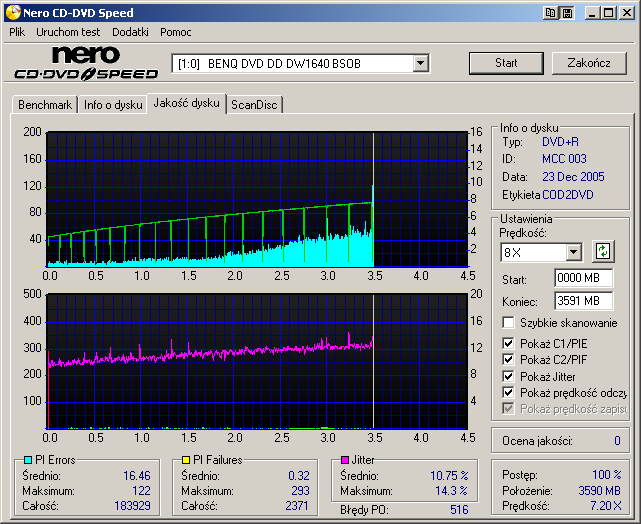Disable Pokaż Jitter checkbox

pos(508,376)
